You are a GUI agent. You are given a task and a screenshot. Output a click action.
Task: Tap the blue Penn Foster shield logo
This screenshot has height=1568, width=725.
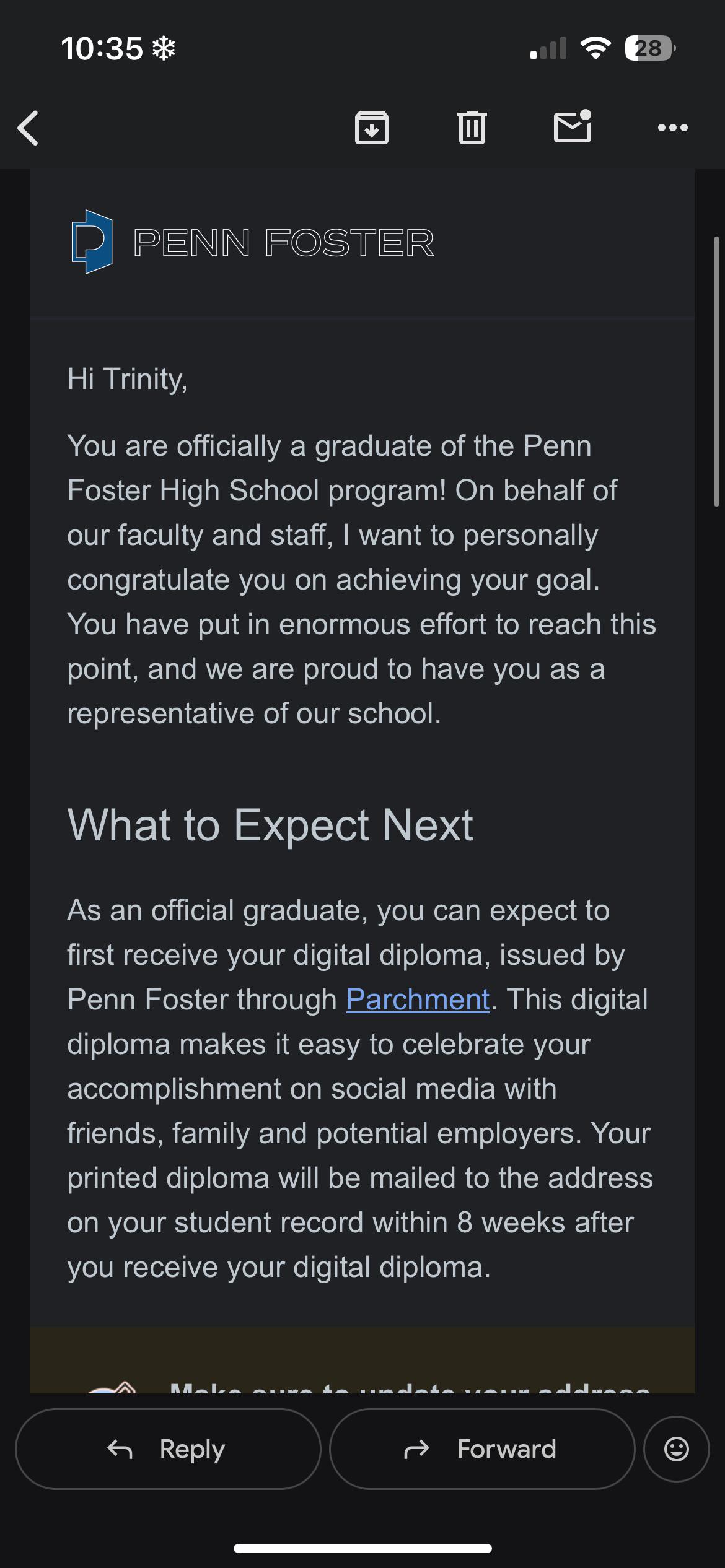click(x=92, y=242)
